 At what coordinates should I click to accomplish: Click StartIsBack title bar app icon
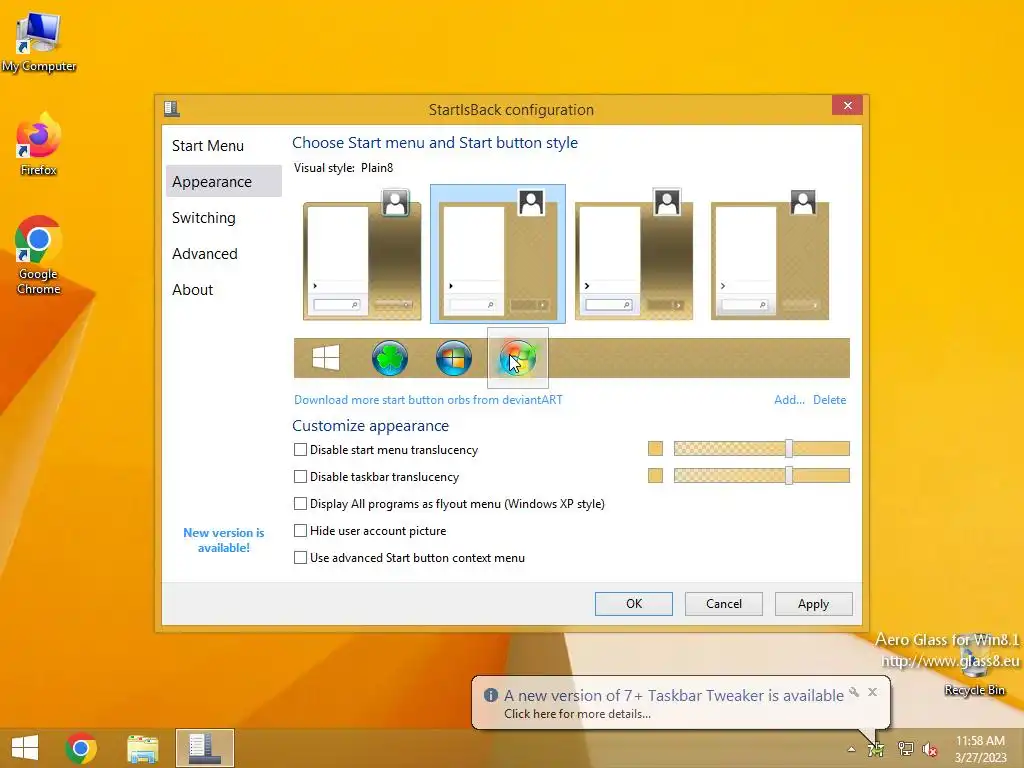[x=172, y=108]
